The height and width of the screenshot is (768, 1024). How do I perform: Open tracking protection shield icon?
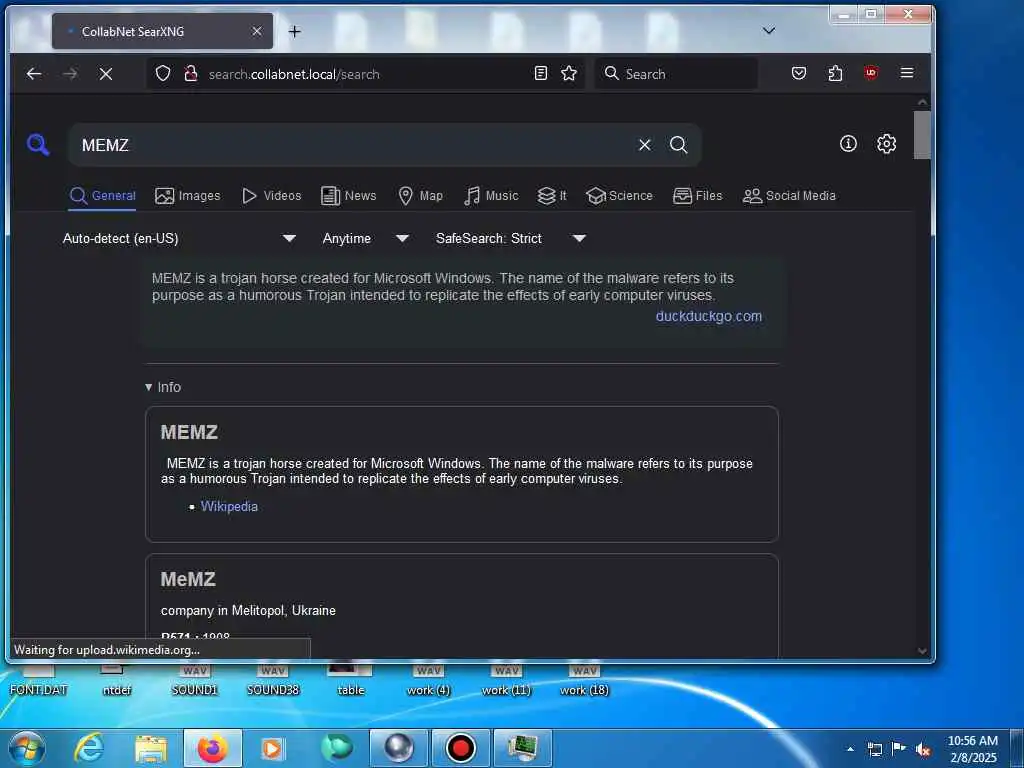[163, 74]
